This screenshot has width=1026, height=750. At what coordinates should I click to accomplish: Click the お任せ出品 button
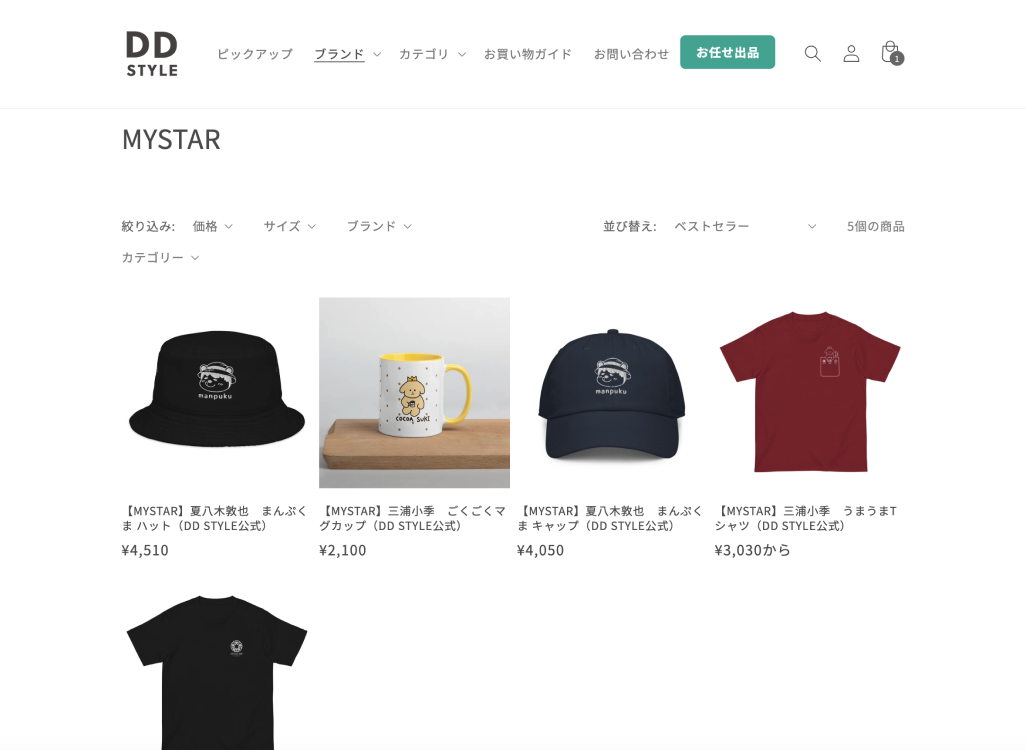coord(728,52)
